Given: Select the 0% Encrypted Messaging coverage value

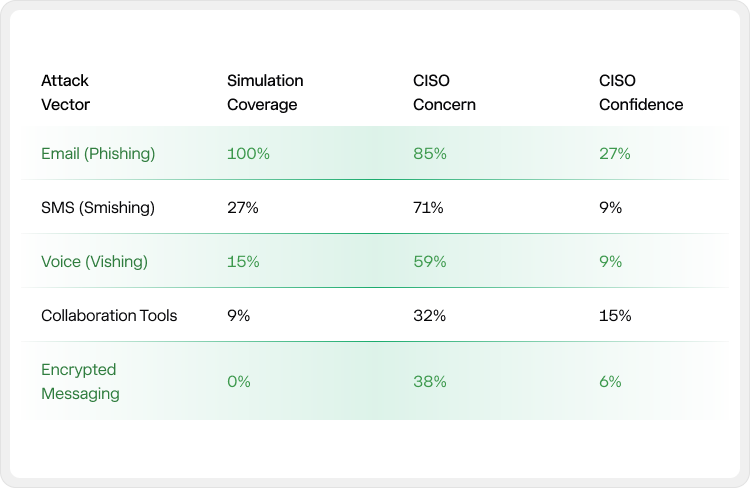Looking at the screenshot, I should tap(239, 381).
